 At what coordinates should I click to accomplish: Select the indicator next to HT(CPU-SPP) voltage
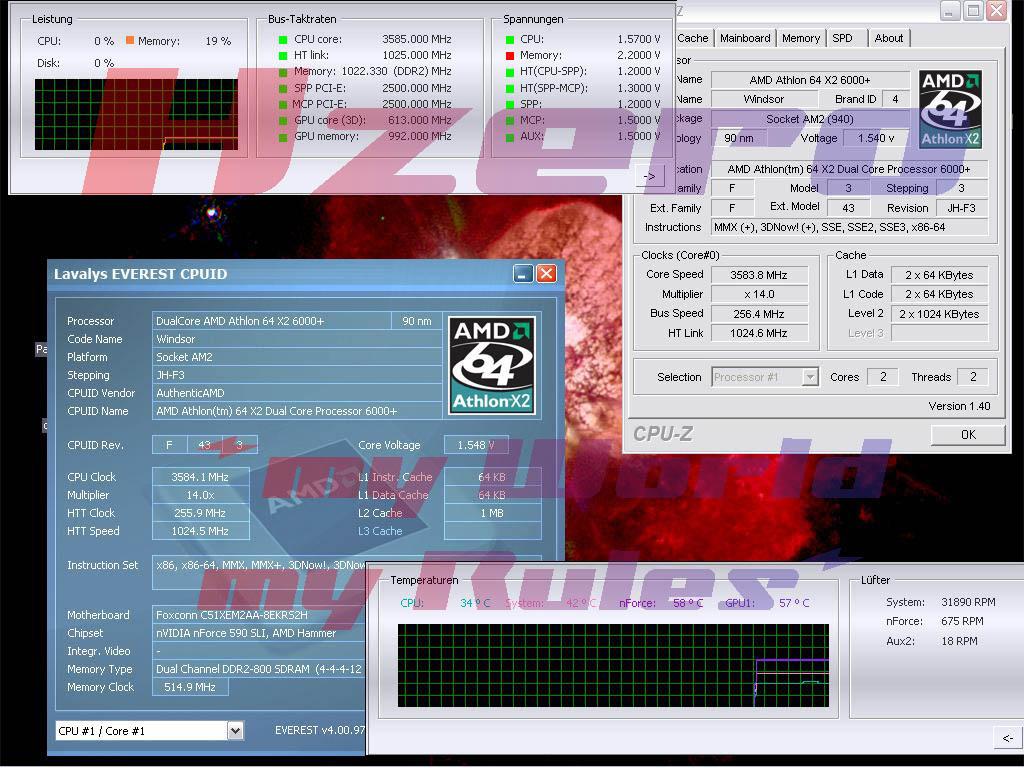pyautogui.click(x=510, y=72)
